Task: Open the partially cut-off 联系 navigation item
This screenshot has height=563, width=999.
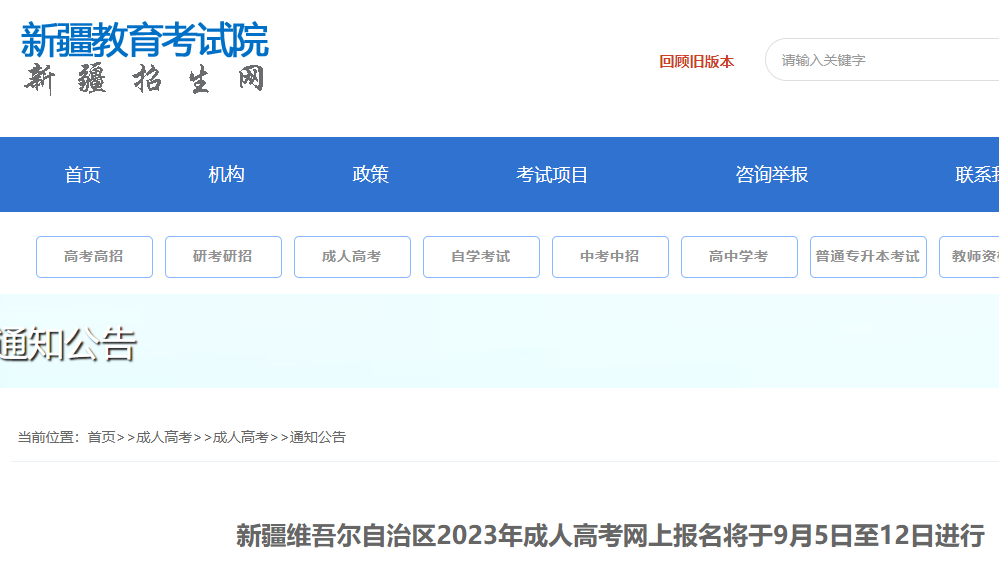Action: (x=977, y=175)
